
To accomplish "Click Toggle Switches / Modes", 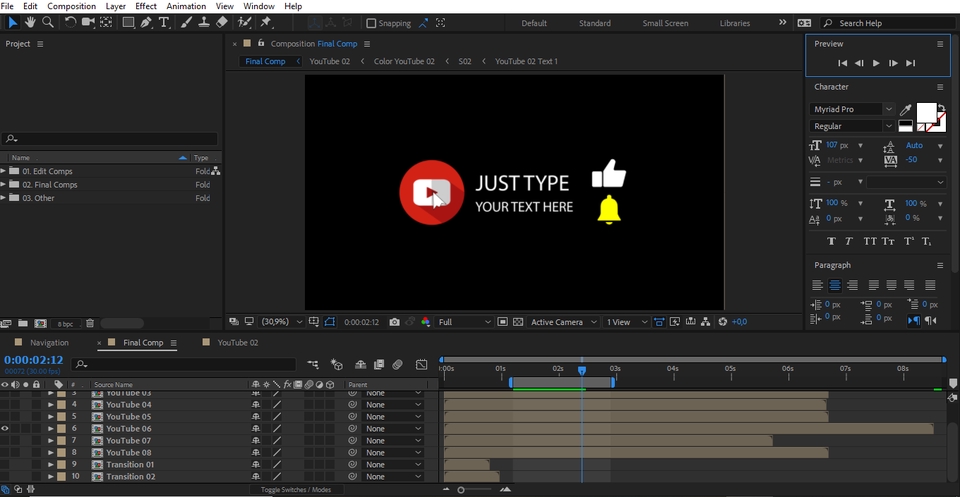I will coord(296,490).
